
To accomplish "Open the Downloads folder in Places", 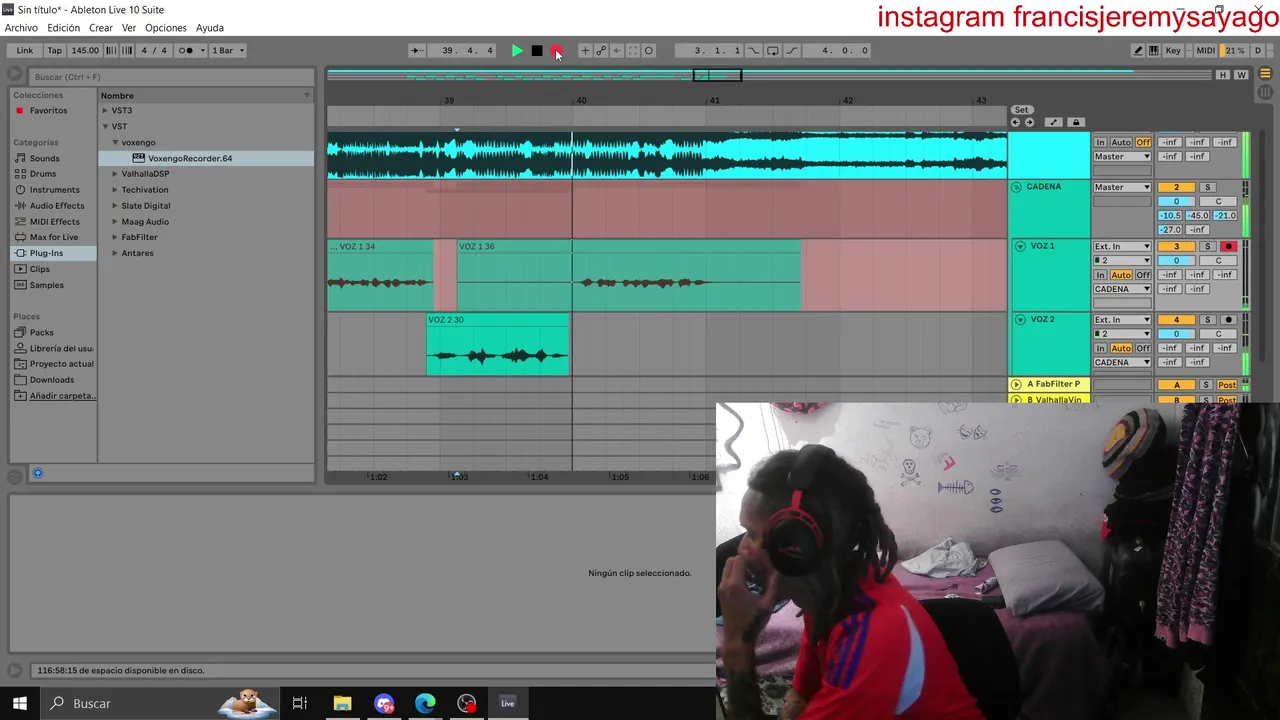I will click(51, 380).
